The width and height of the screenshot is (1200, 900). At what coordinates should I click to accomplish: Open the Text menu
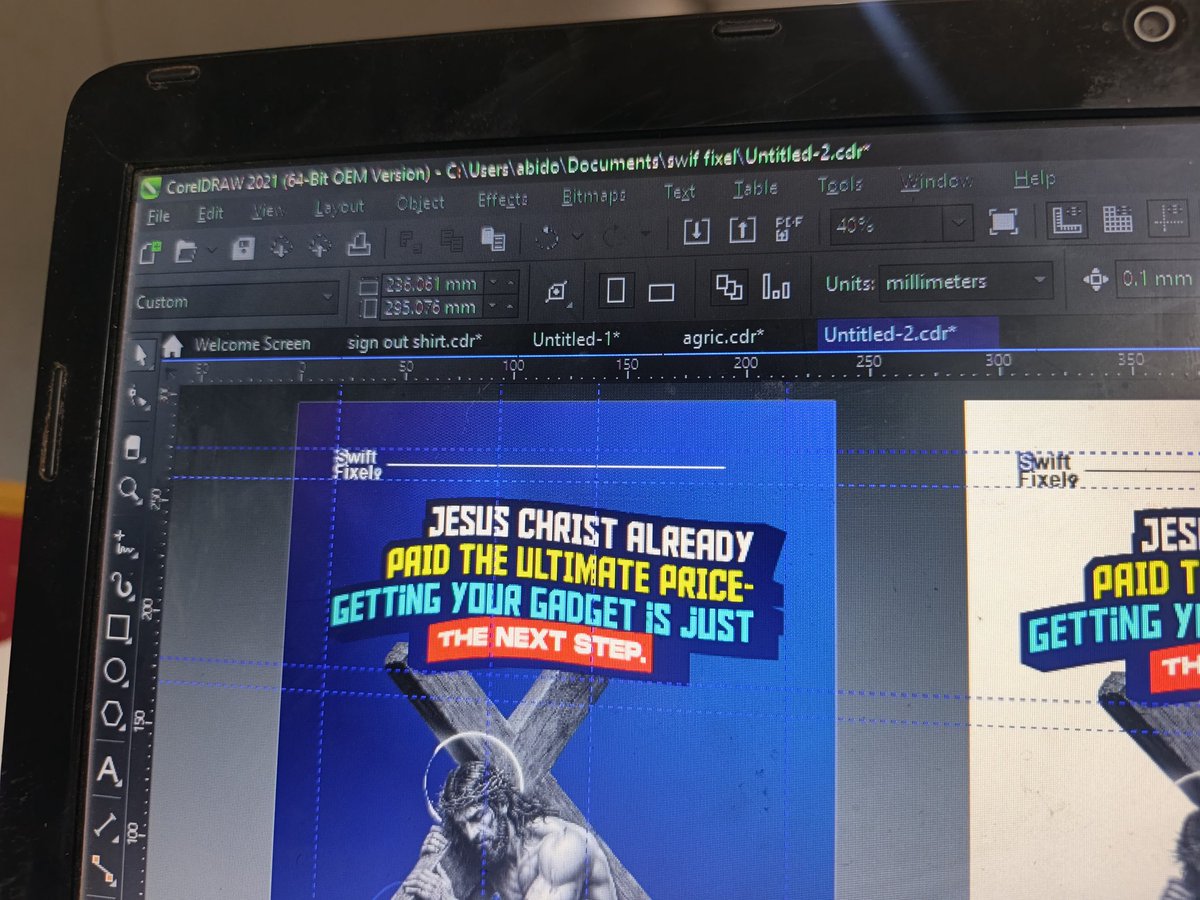tap(679, 192)
